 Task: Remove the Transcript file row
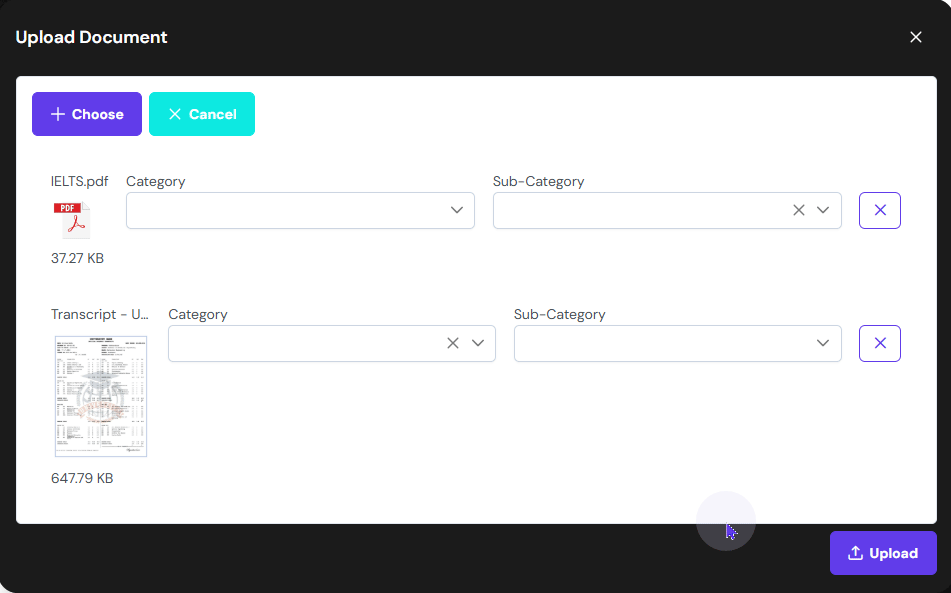(880, 343)
